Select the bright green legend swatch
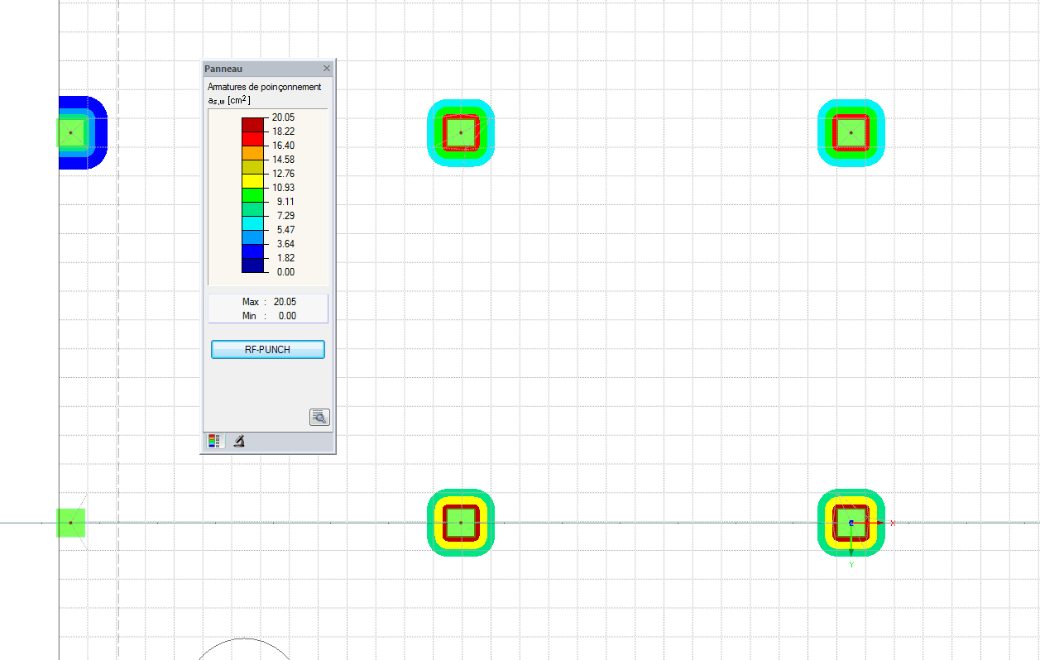 tap(253, 194)
